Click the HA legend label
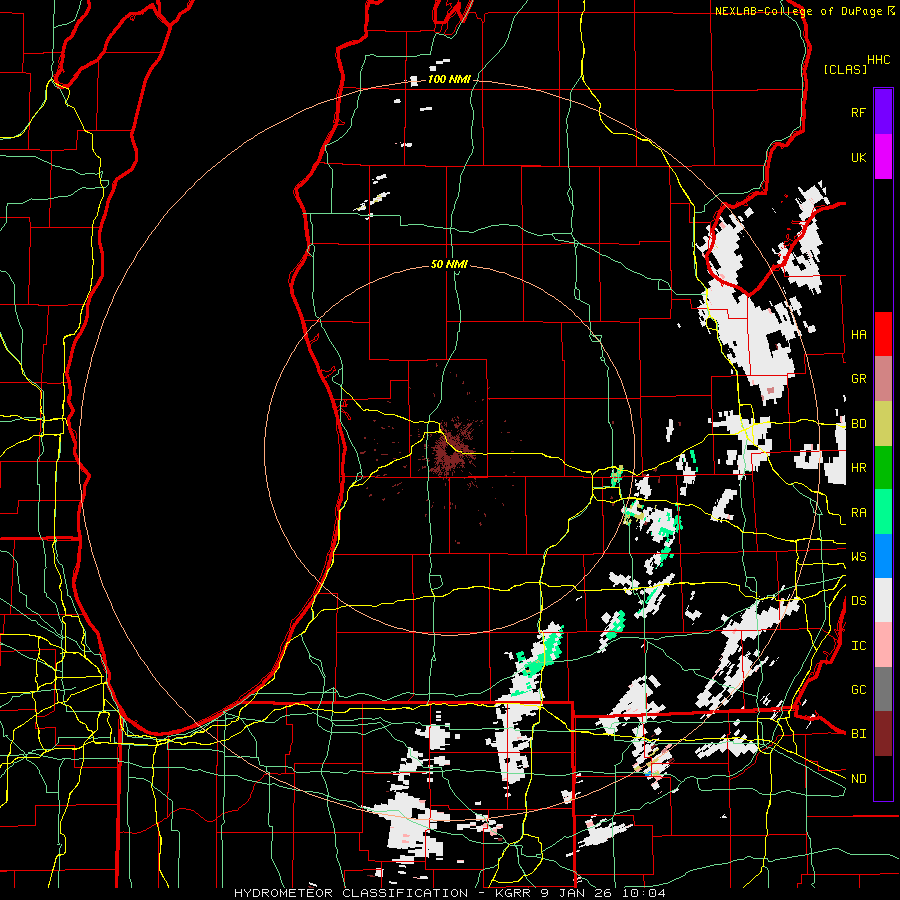The height and width of the screenshot is (900, 900). click(x=859, y=335)
